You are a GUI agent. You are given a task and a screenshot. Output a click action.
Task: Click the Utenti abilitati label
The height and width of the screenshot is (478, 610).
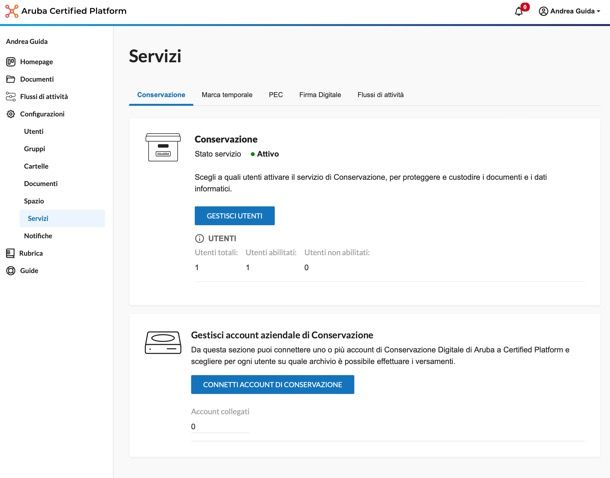[x=271, y=252]
